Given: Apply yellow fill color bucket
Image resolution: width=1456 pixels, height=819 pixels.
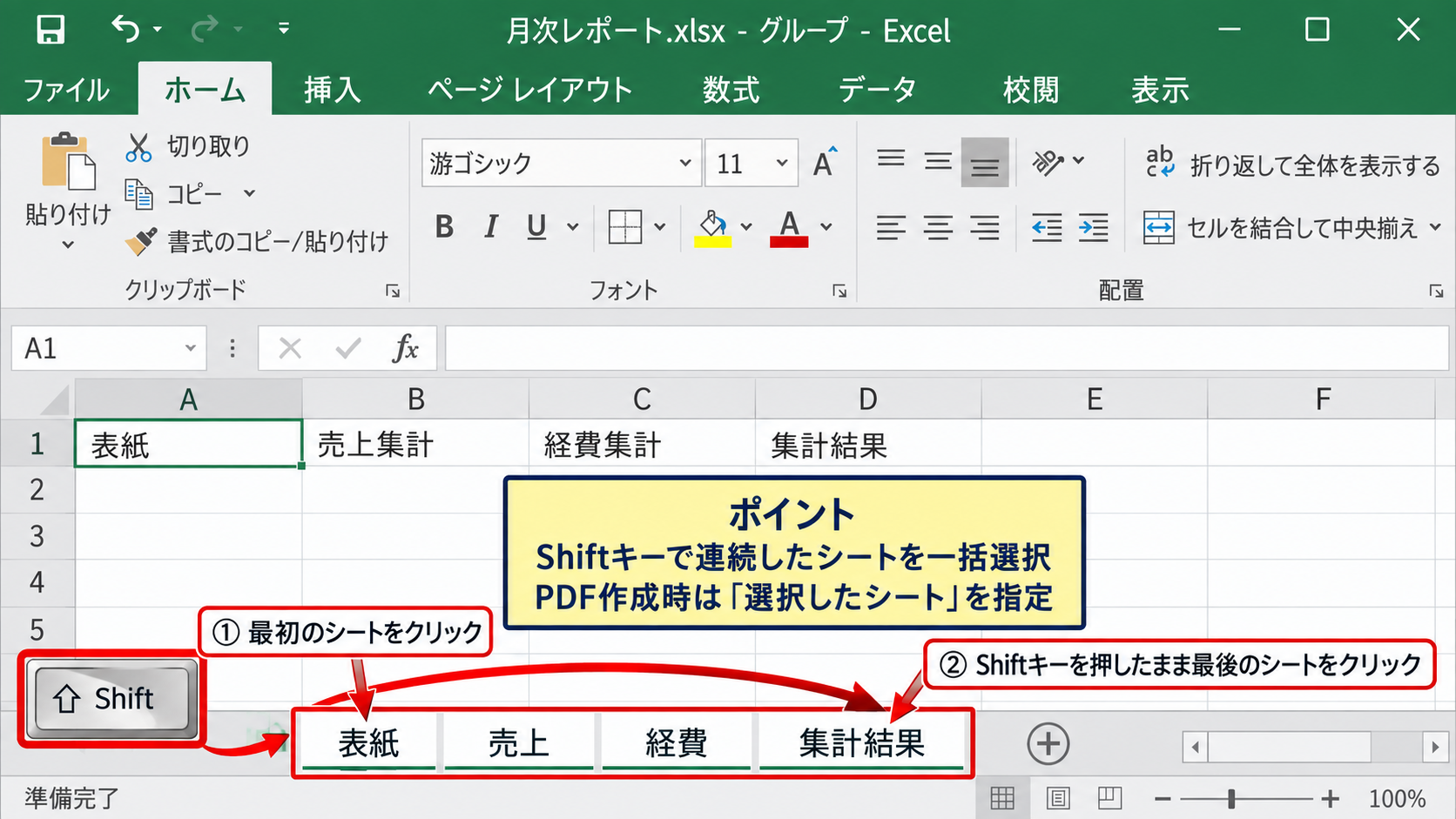Looking at the screenshot, I should 712,228.
